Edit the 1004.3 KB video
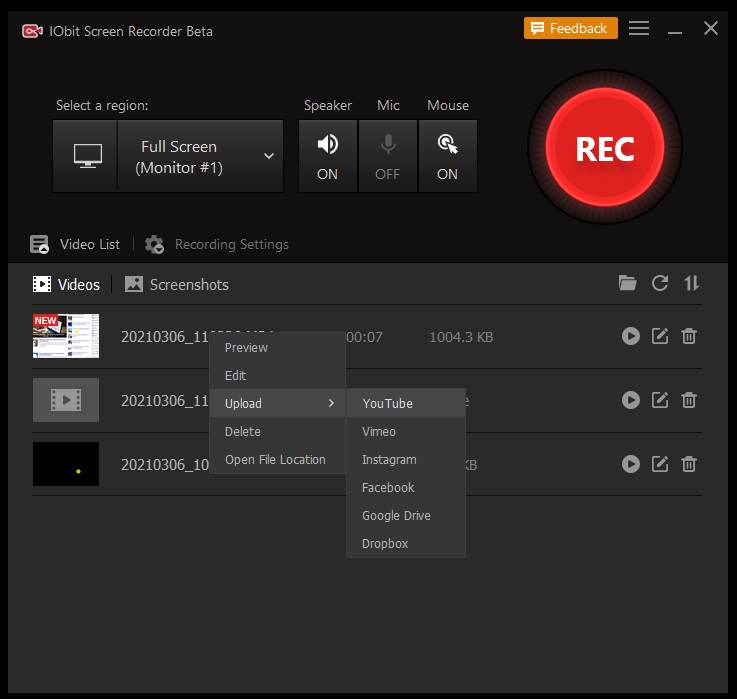Viewport: 737px width, 699px height. point(660,336)
